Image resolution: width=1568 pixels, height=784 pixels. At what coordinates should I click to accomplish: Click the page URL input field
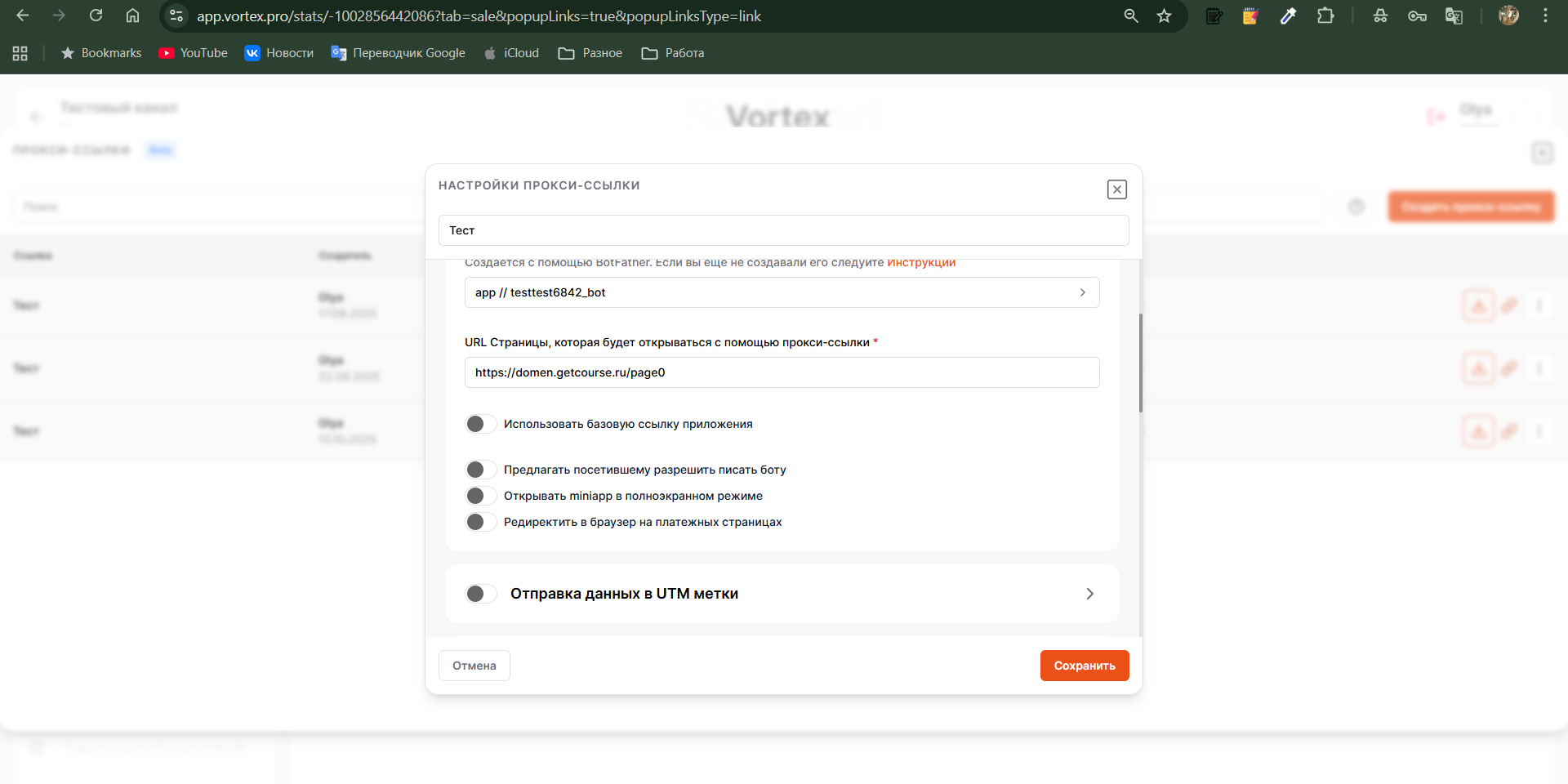pos(782,372)
